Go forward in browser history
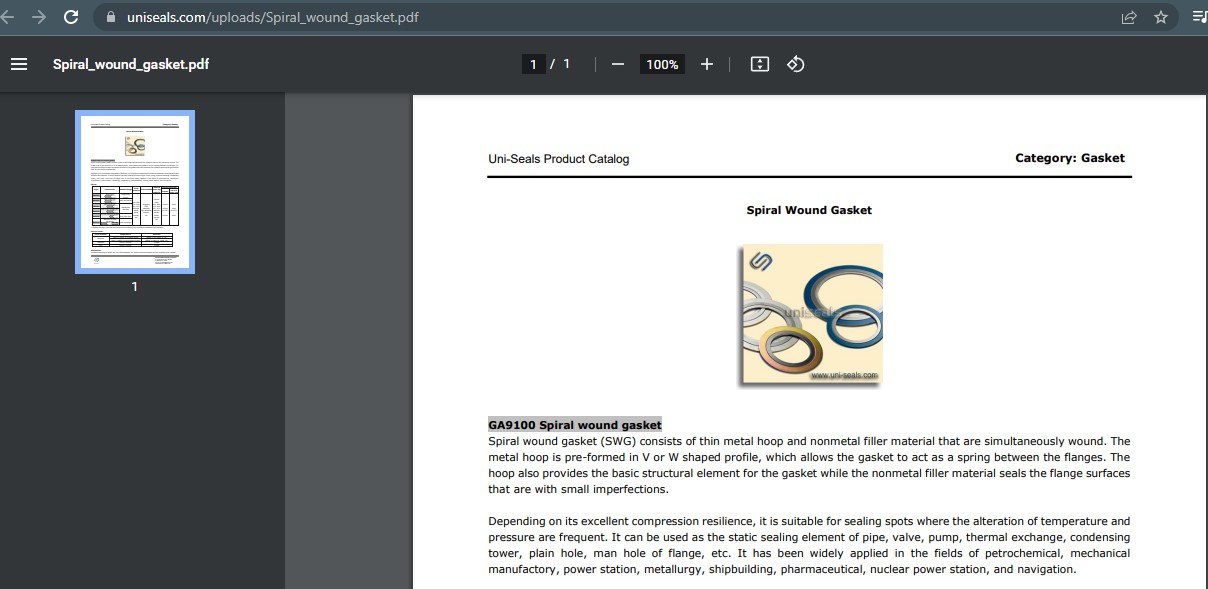 39,17
